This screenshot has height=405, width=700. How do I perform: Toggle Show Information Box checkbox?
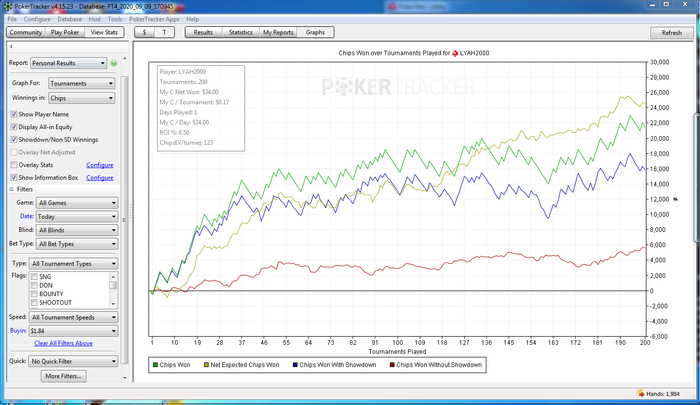[x=14, y=177]
